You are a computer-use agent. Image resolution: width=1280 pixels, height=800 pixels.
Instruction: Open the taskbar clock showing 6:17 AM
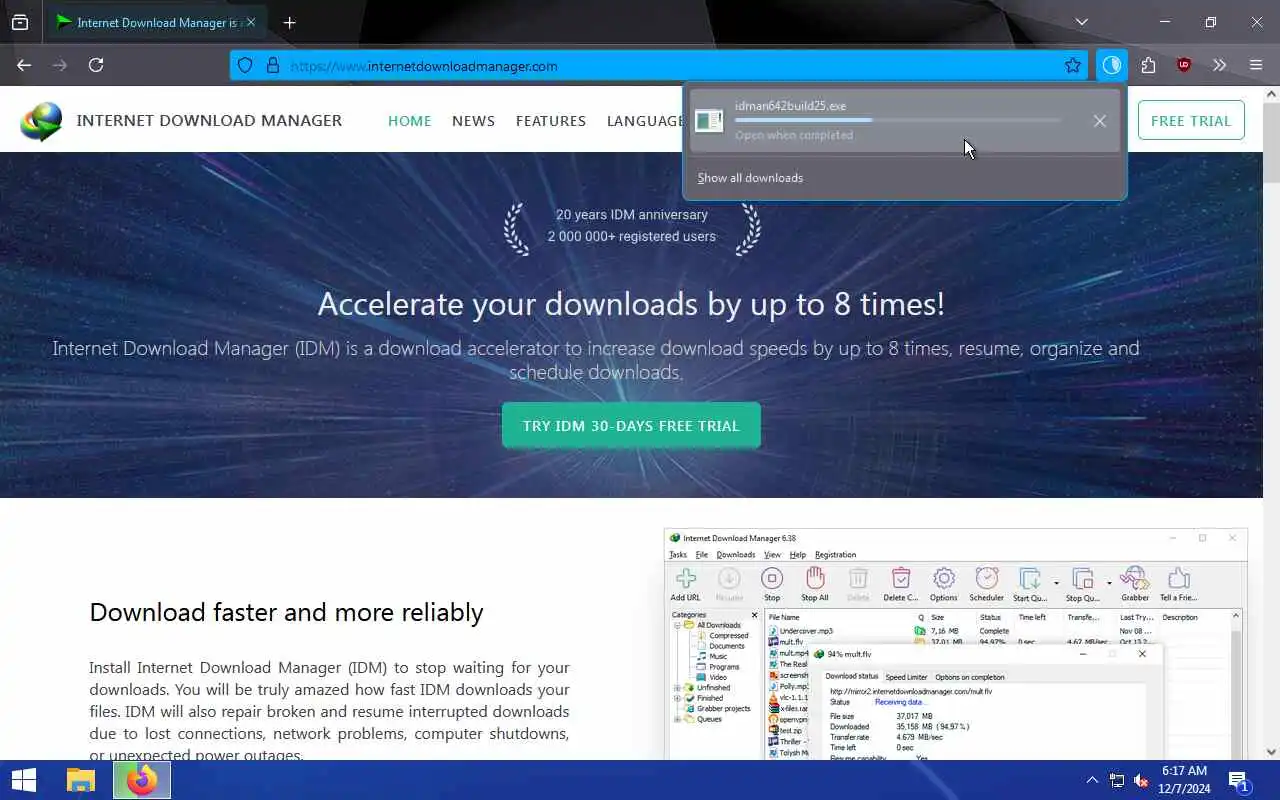(1184, 780)
